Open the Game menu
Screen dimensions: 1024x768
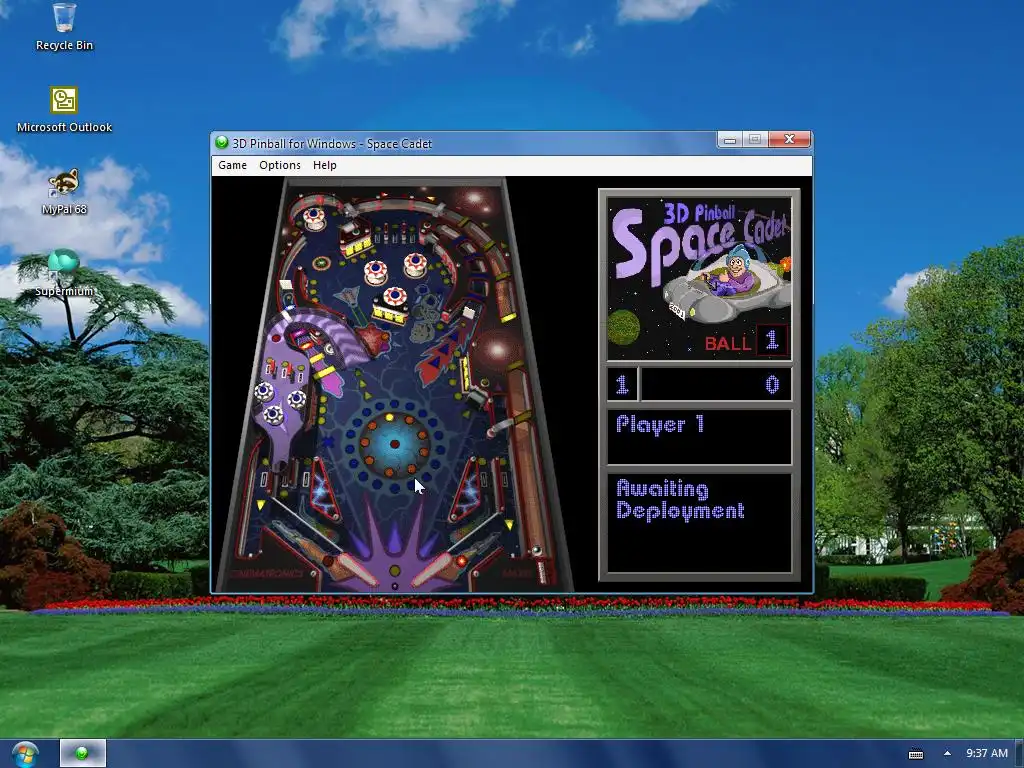tap(232, 165)
